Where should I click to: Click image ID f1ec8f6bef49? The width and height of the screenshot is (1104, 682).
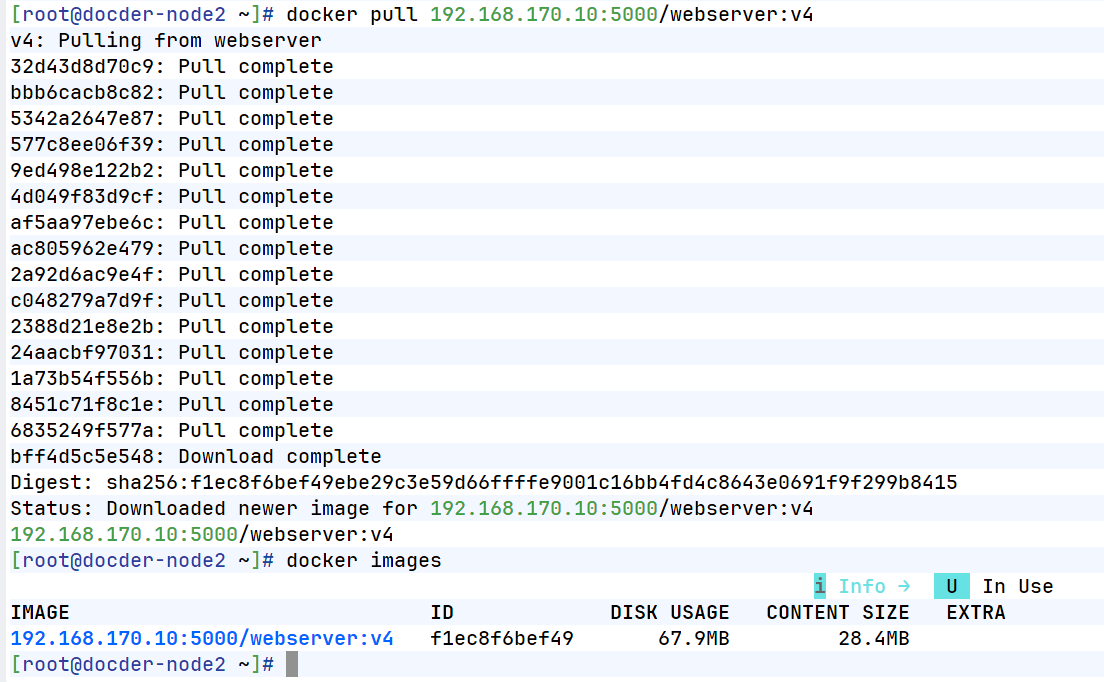[502, 638]
